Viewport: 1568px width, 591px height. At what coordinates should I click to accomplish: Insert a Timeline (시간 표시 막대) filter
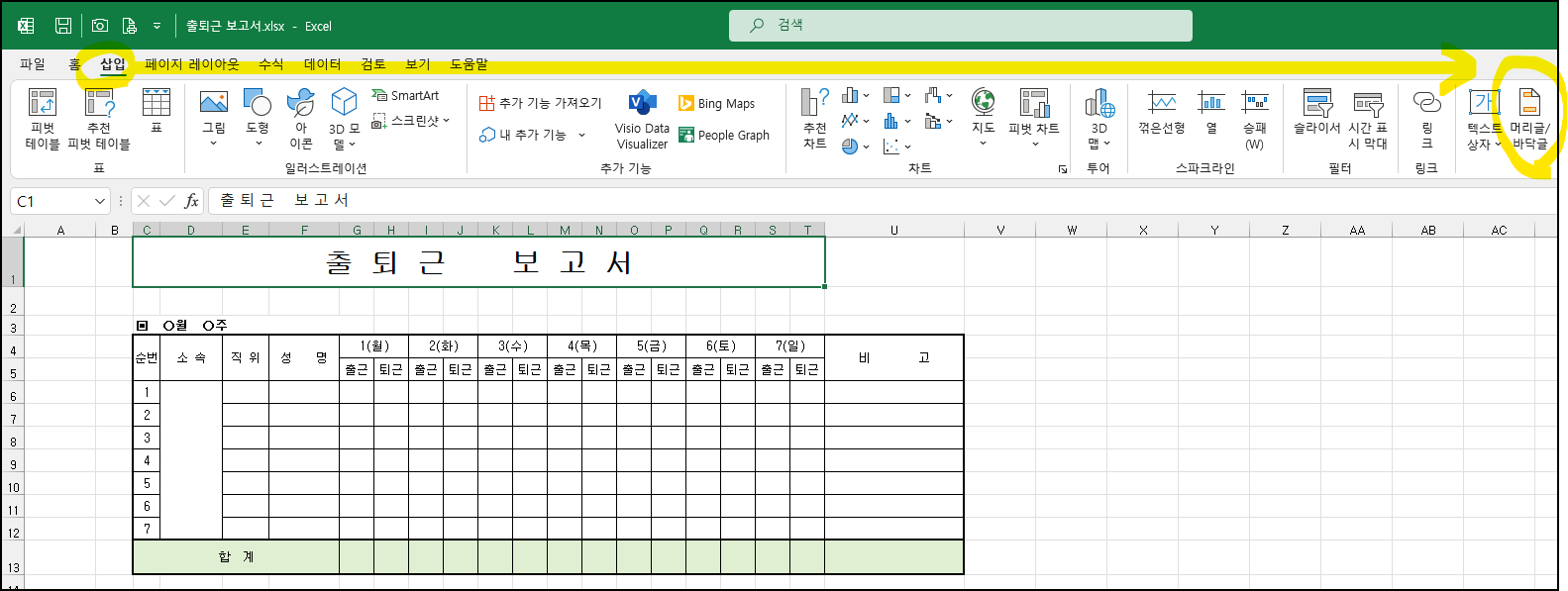tap(1368, 119)
